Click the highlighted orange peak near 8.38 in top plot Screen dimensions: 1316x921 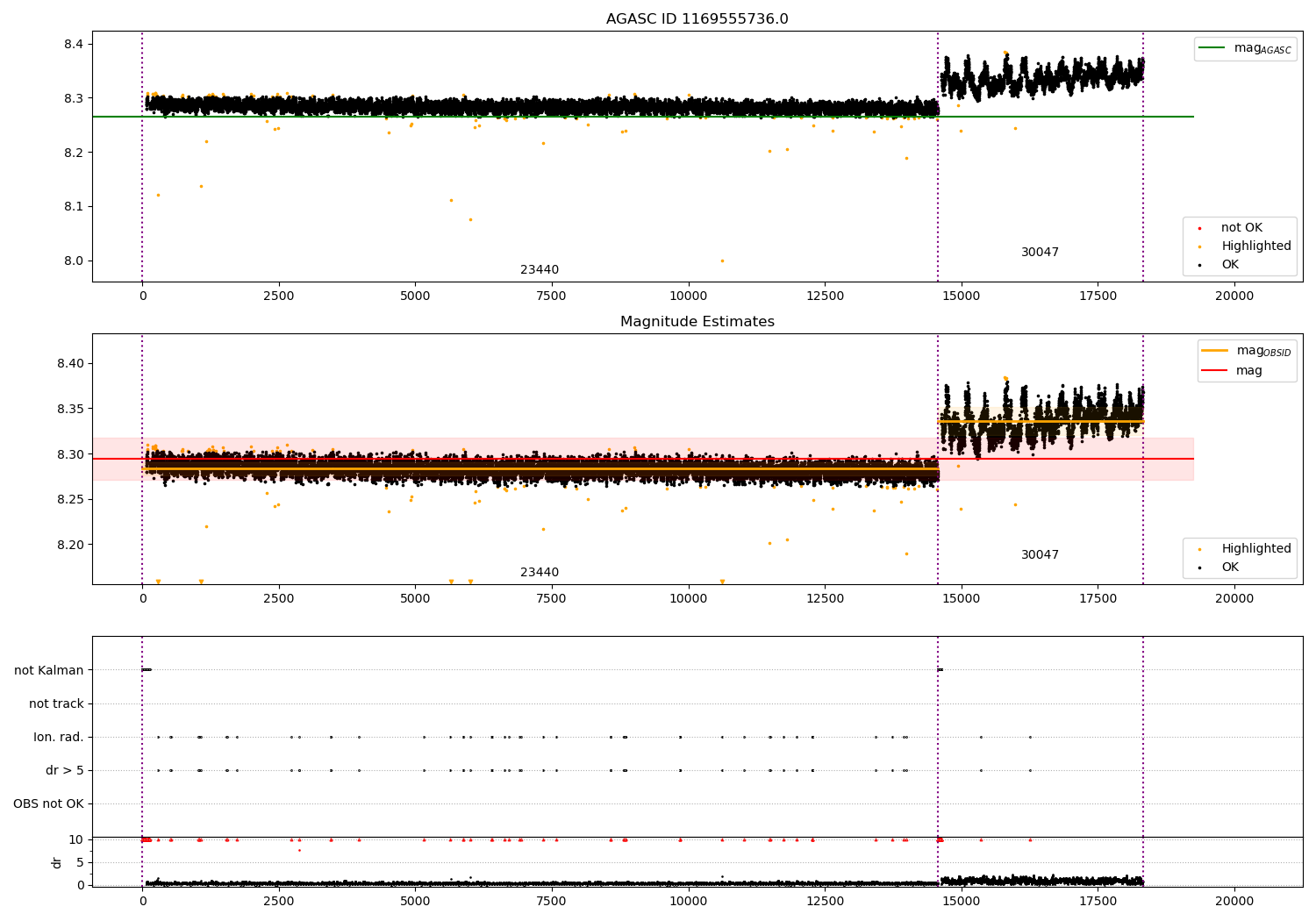click(1005, 53)
